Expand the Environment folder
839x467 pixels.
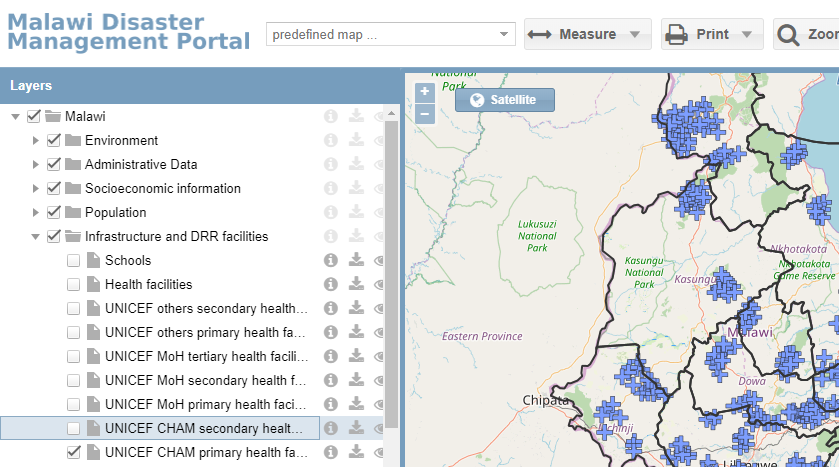coord(35,140)
